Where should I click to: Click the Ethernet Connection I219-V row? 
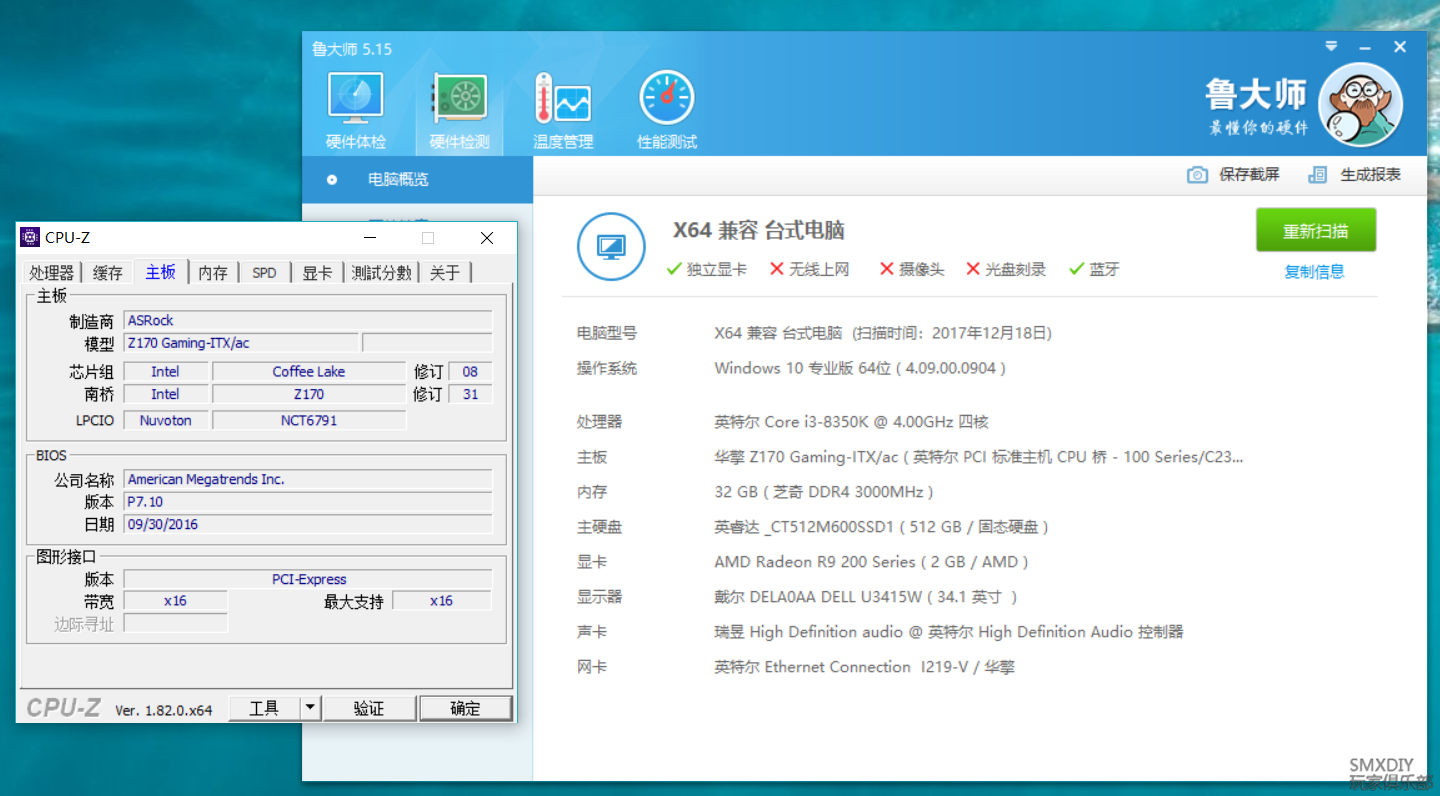(864, 667)
